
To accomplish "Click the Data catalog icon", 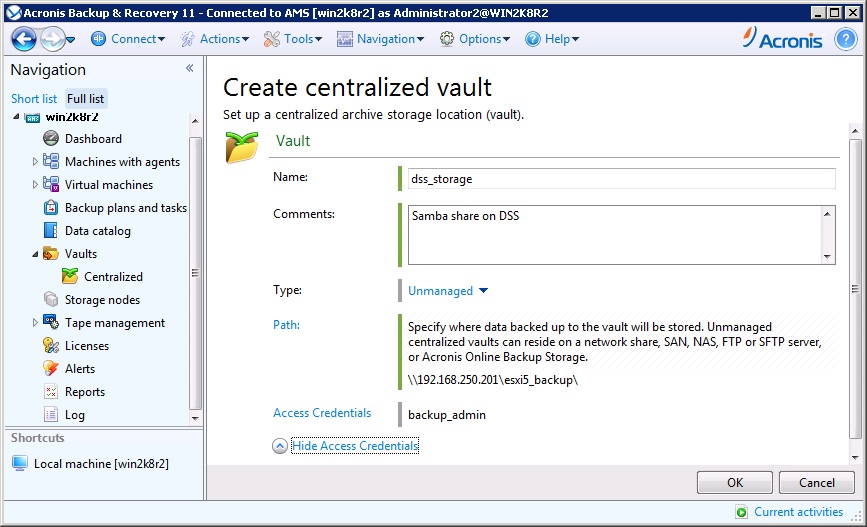I will (x=51, y=230).
